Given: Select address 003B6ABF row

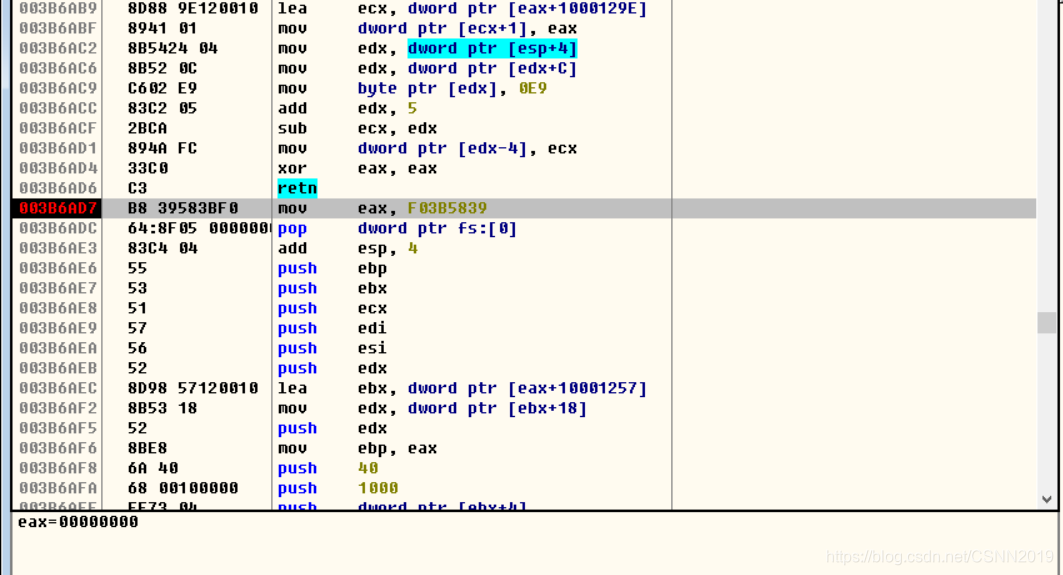Looking at the screenshot, I should click(x=58, y=28).
